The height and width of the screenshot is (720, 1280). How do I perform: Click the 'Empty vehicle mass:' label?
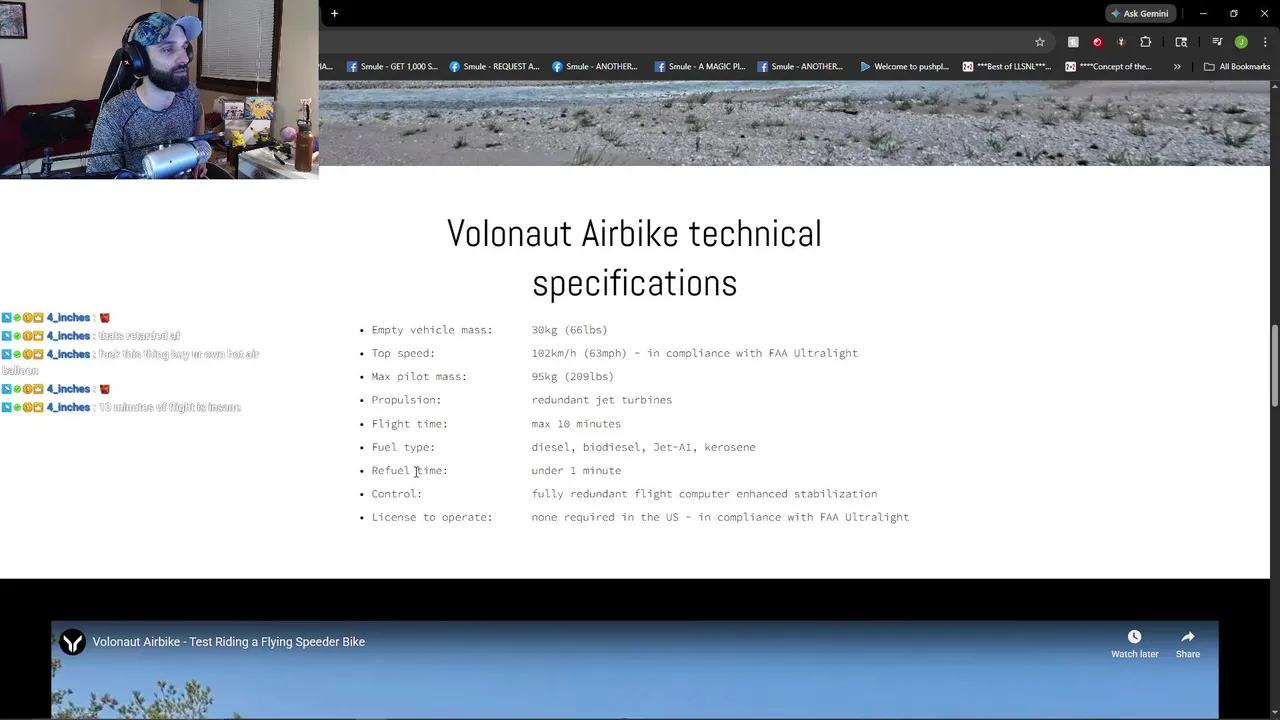[432, 330]
